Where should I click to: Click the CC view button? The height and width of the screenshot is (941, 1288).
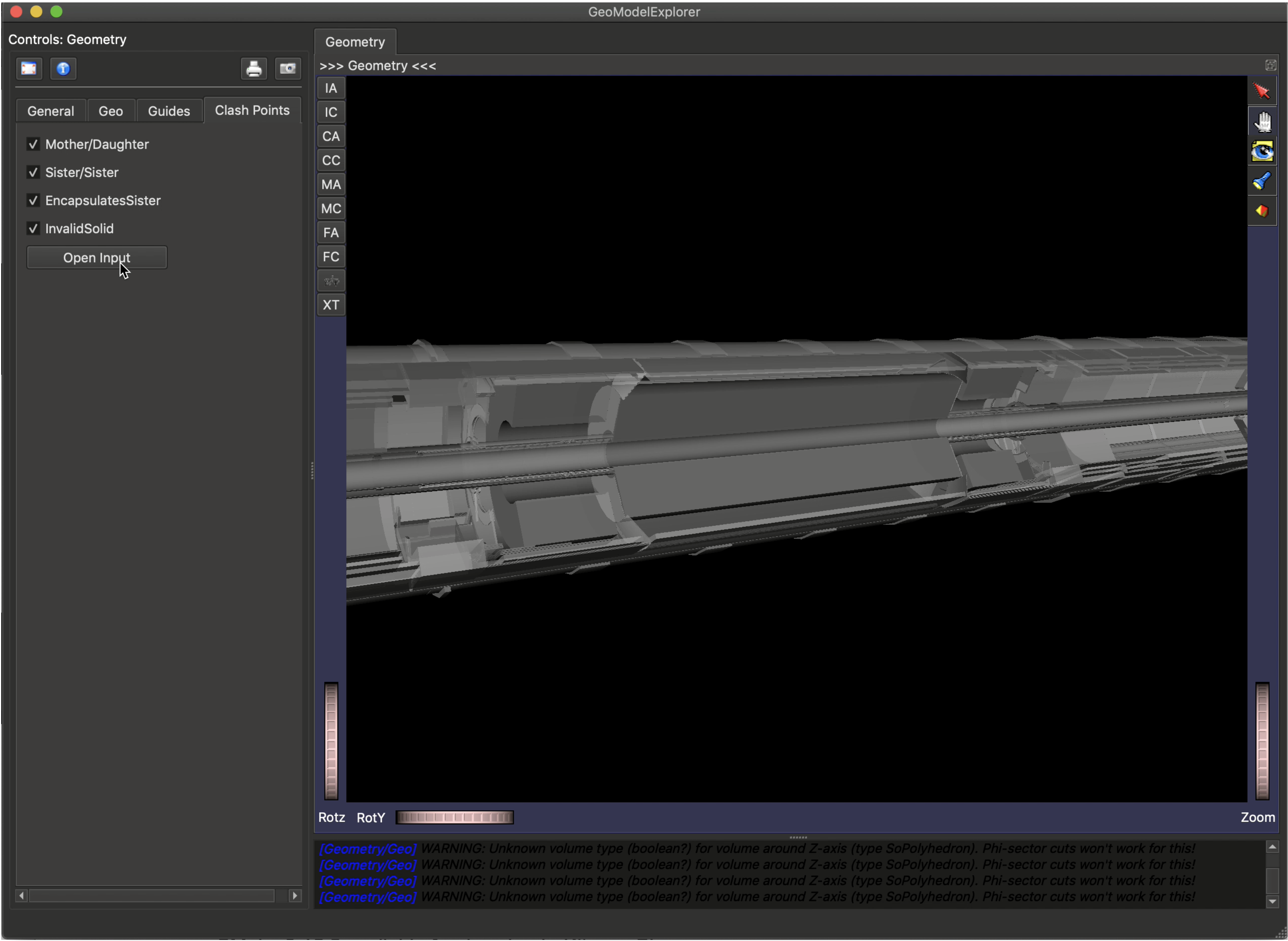331,160
